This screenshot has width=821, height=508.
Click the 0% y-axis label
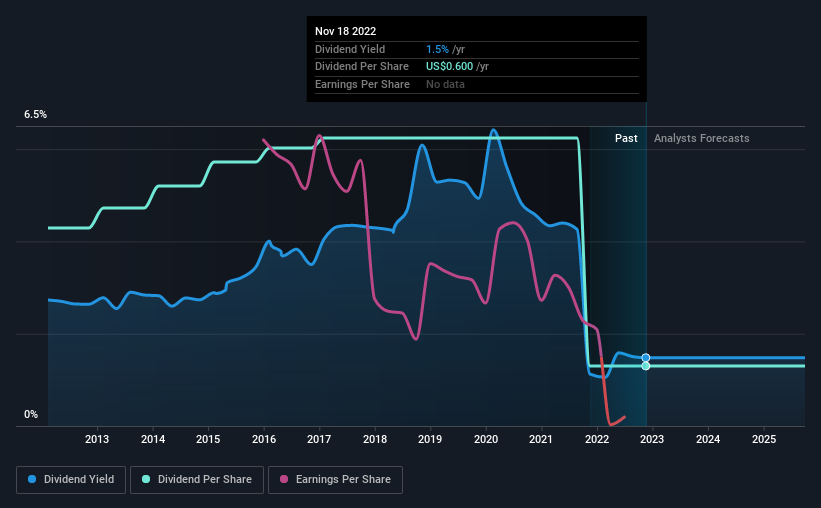pyautogui.click(x=31, y=414)
